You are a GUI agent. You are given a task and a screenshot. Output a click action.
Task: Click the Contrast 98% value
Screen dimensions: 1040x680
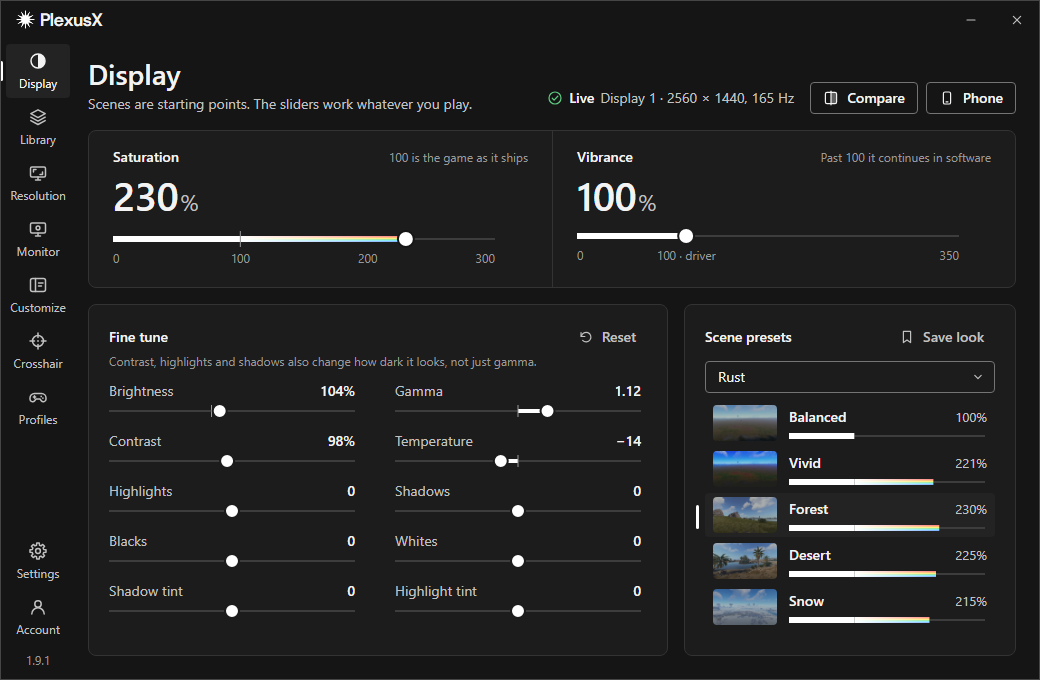coord(341,441)
